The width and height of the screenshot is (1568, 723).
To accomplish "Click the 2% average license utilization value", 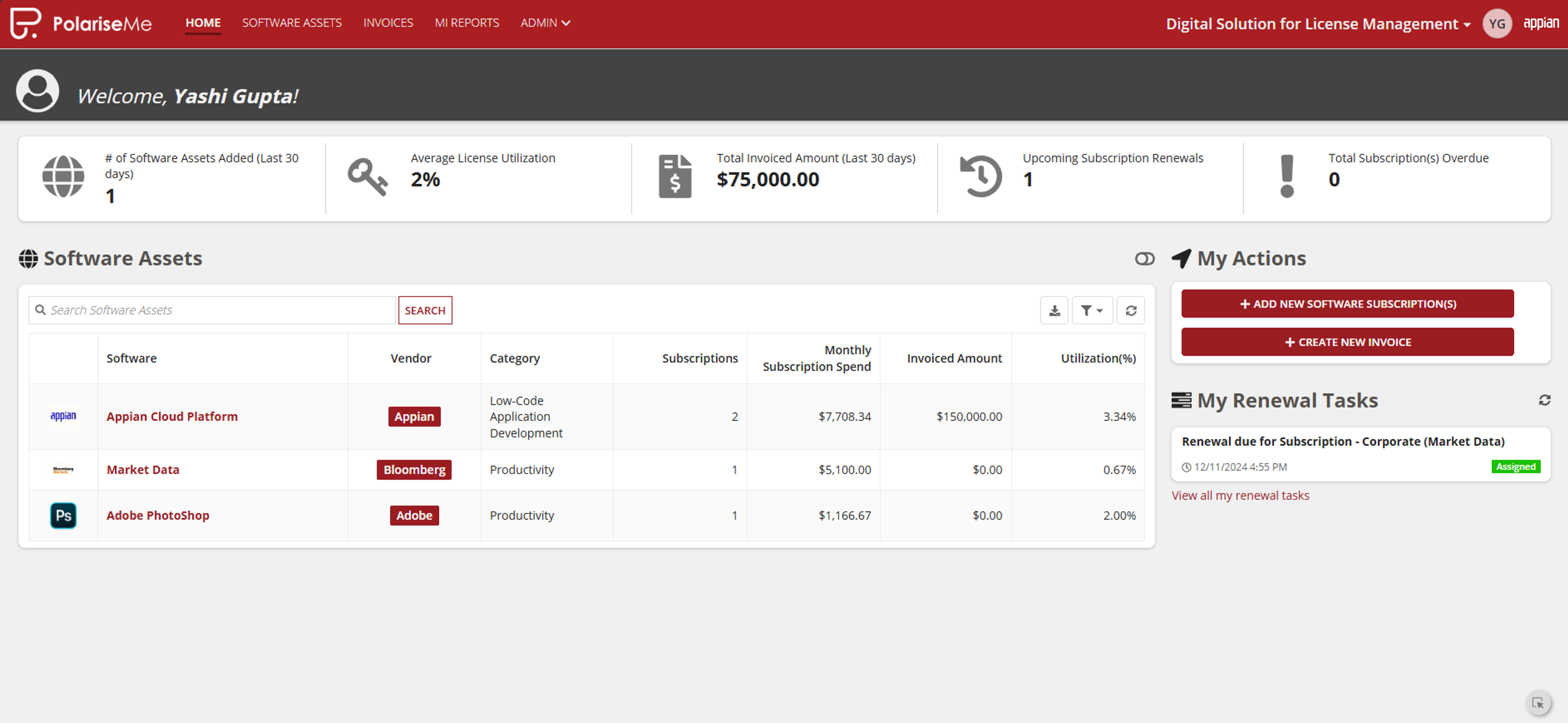I will click(425, 180).
